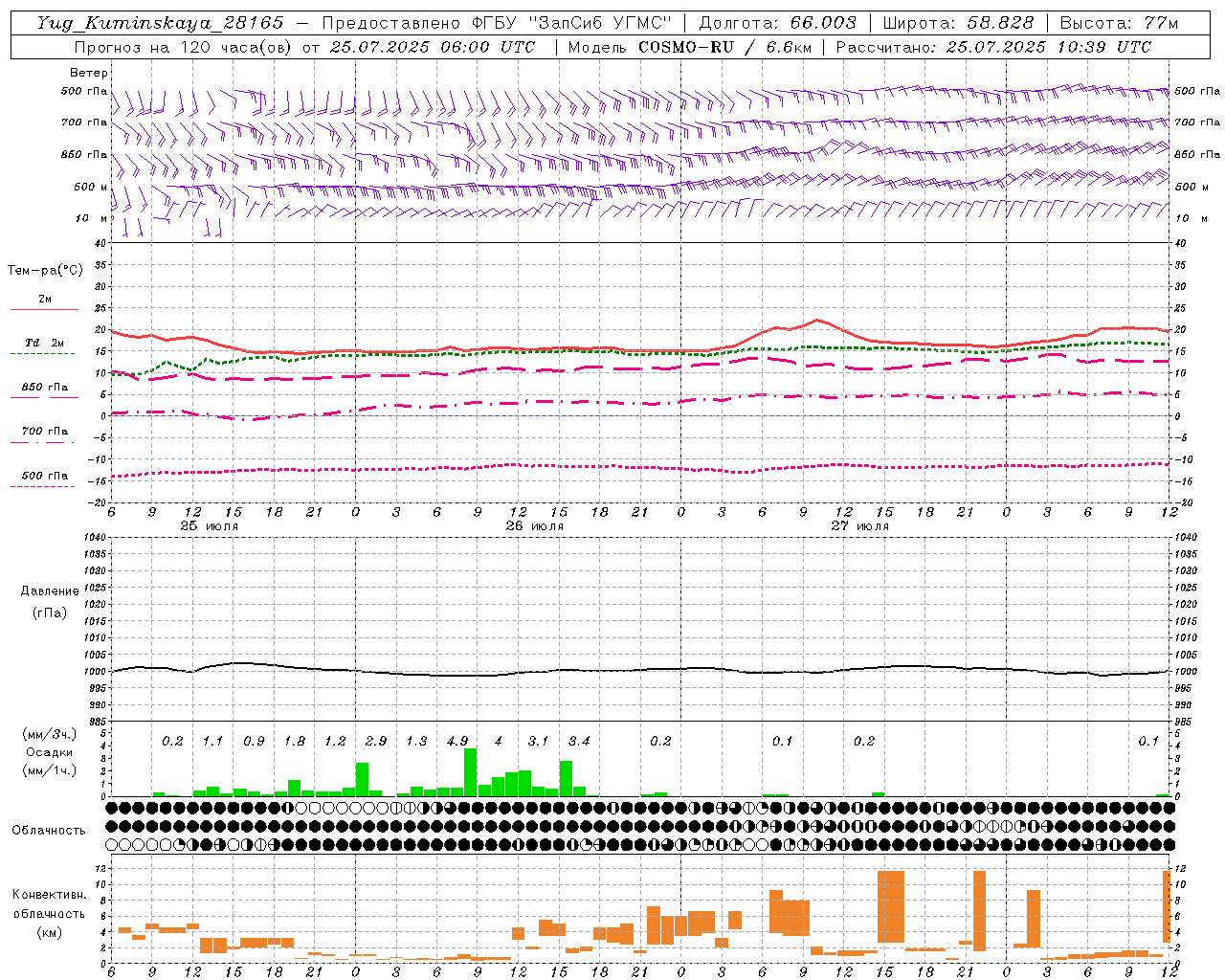This screenshot has width=1225, height=980.
Task: Click the 4.9 precipitation total value
Action: 457,742
